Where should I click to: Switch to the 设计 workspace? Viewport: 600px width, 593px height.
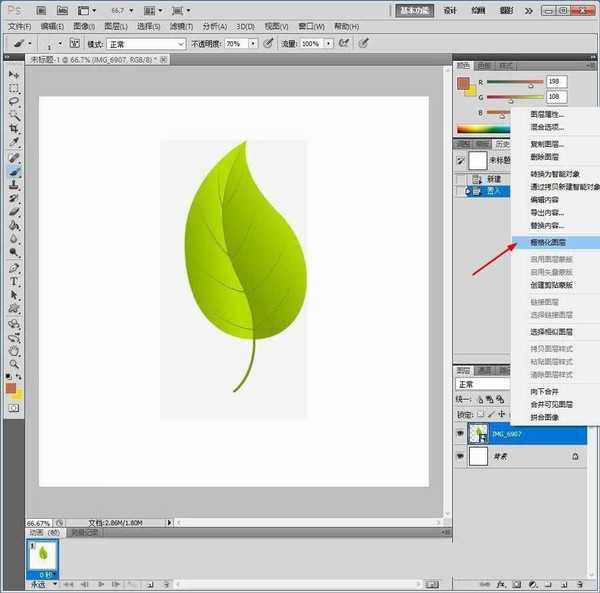pos(450,11)
